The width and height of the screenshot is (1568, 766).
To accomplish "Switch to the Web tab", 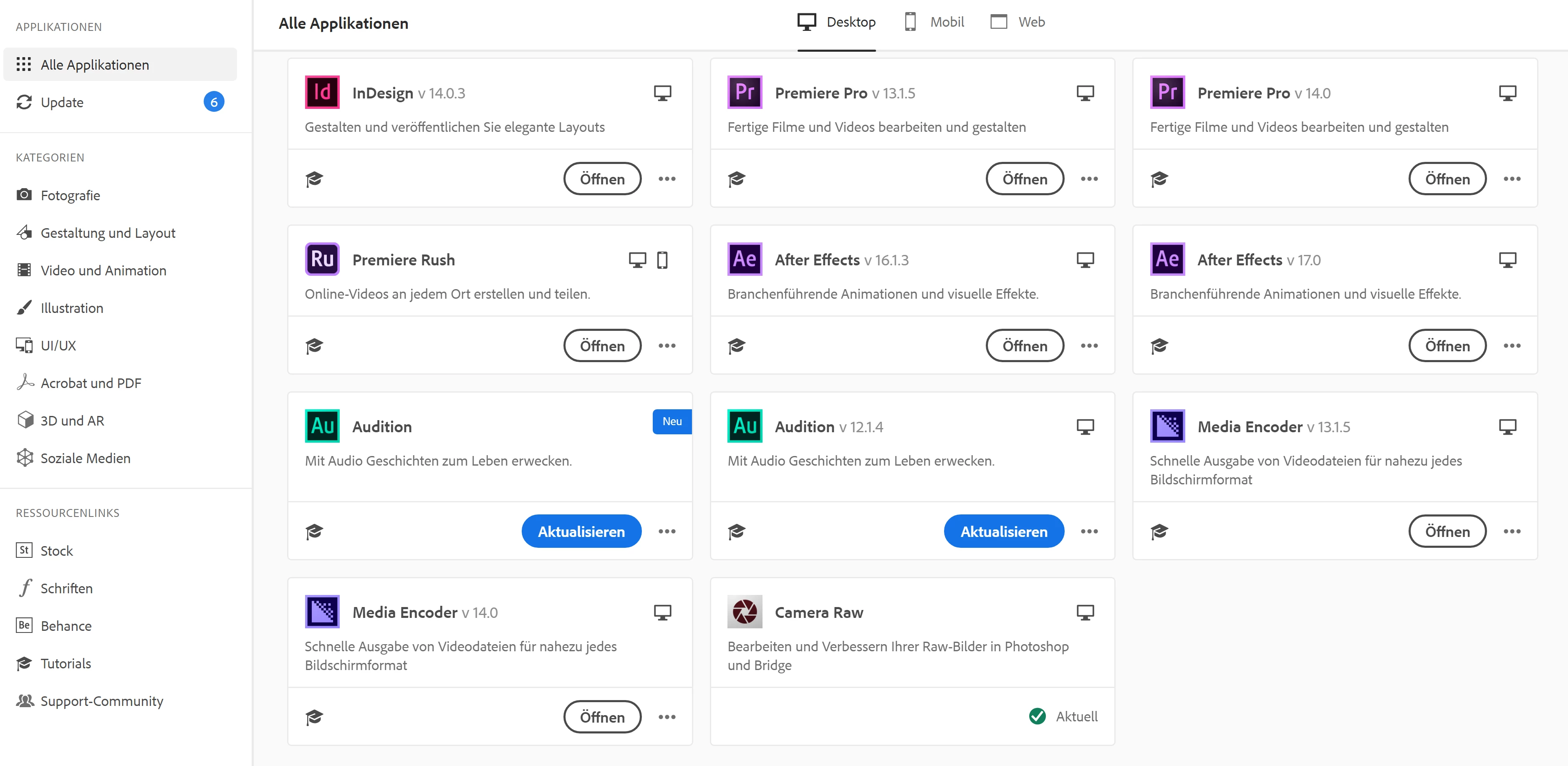I will tap(1018, 22).
